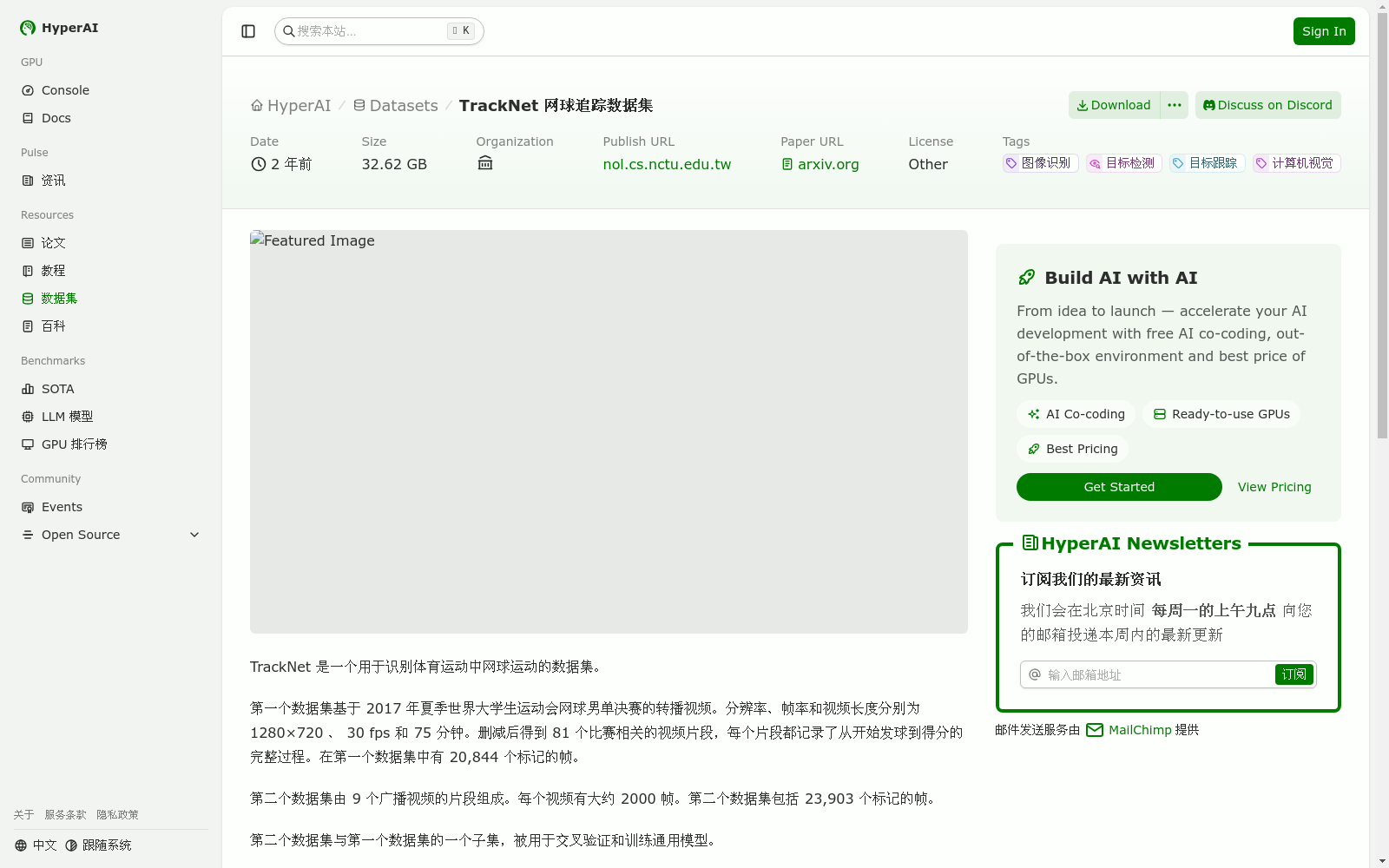Screen dimensions: 1389x868
Task: Go to Datasets breadcrumb
Action: pos(396,105)
